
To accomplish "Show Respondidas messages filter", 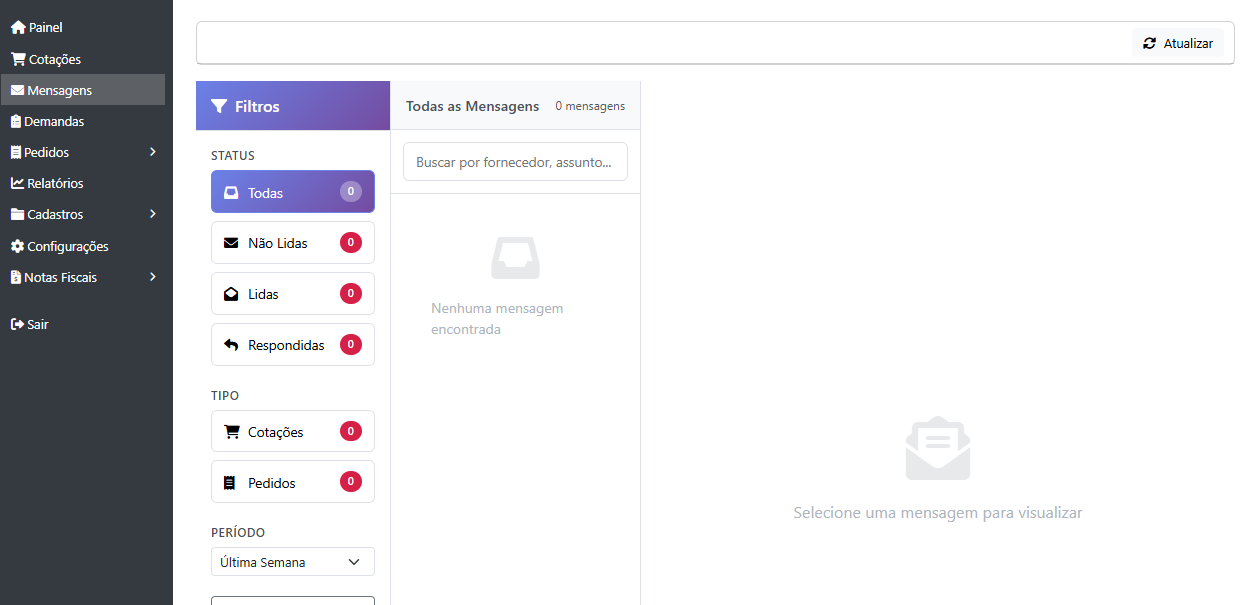I will click(292, 345).
